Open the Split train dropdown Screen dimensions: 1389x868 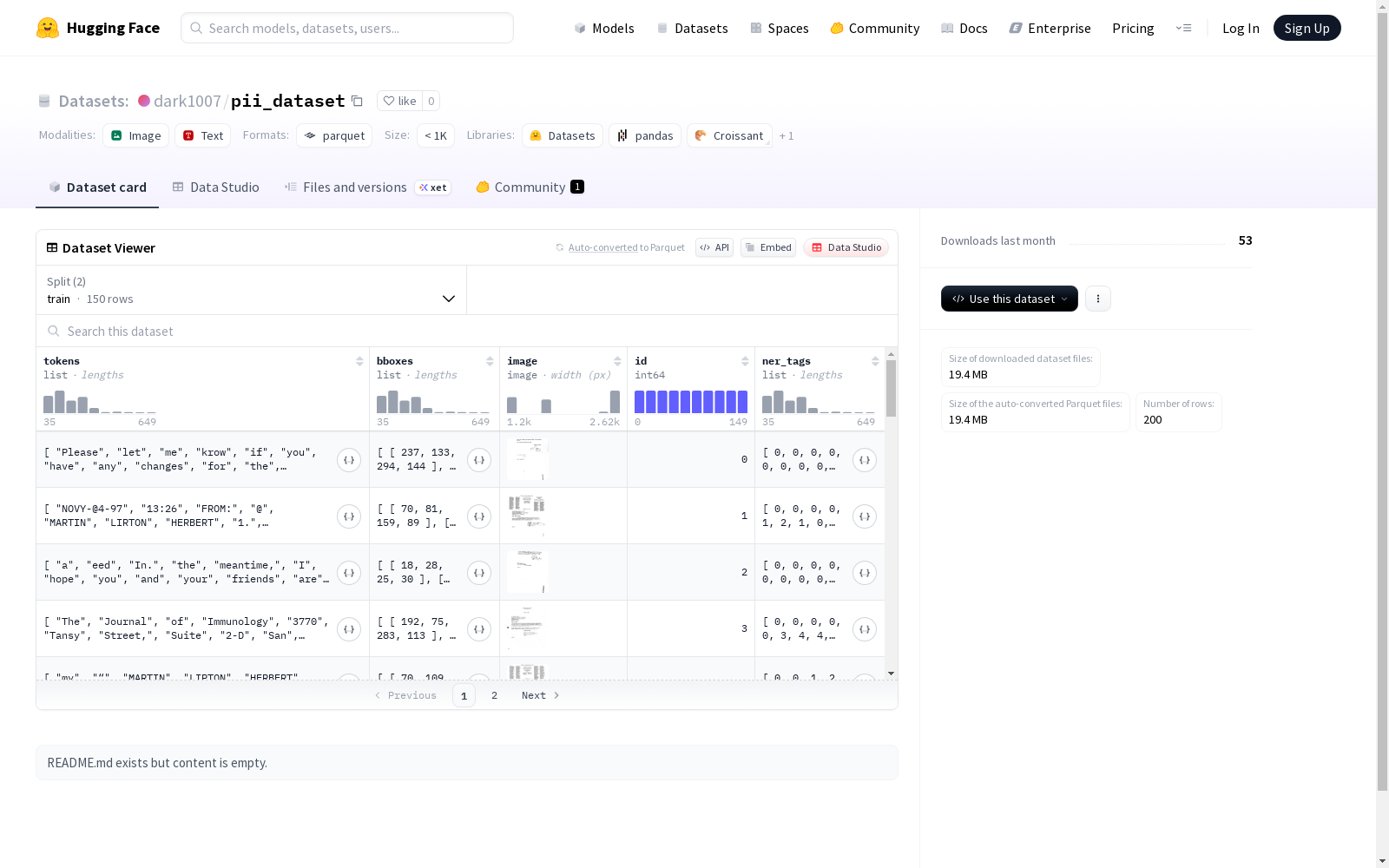(252, 290)
